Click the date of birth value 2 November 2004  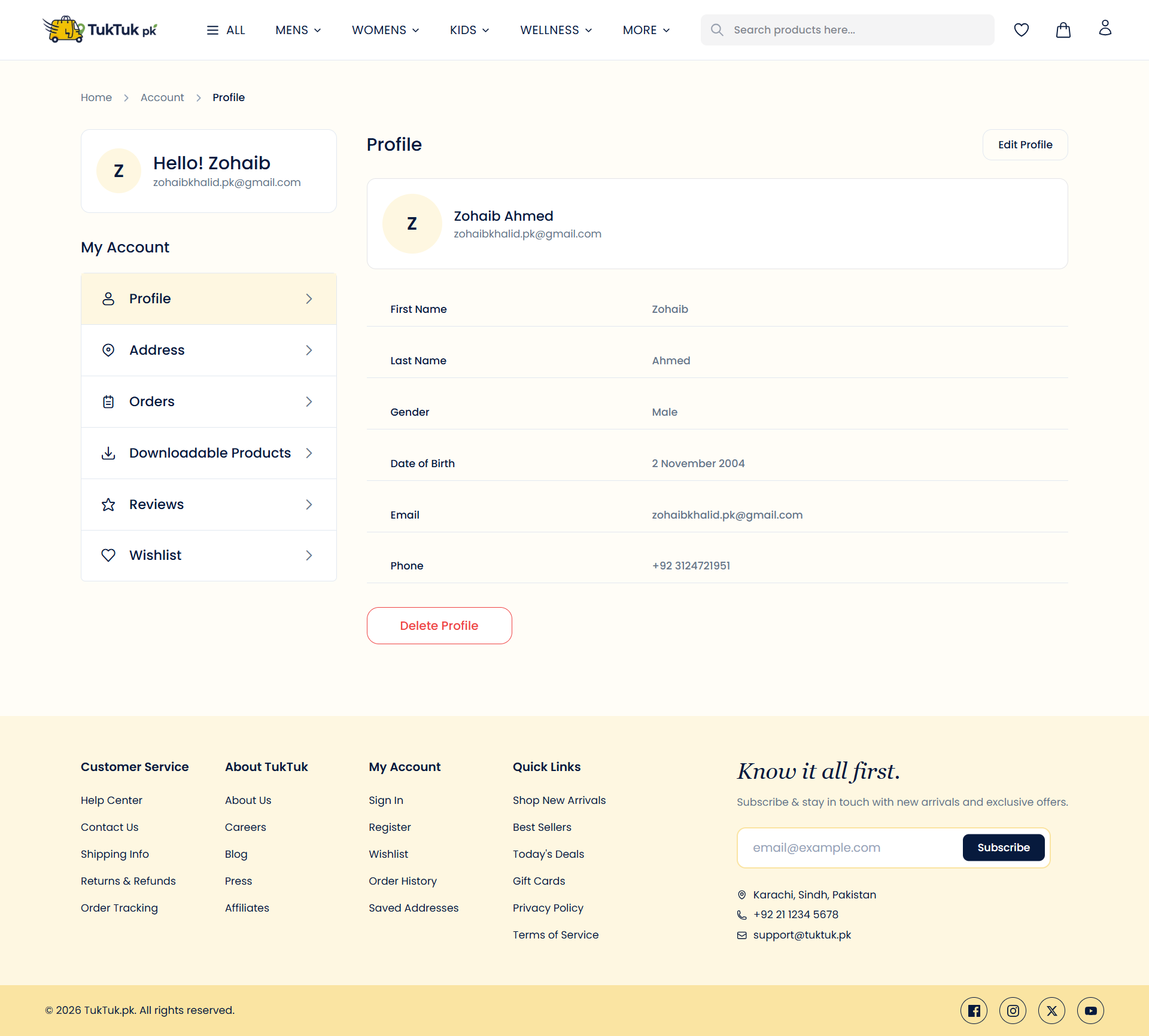698,464
